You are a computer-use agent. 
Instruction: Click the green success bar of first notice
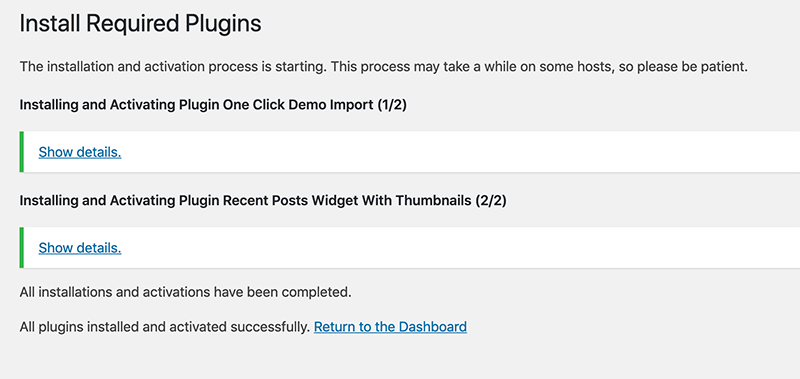click(21, 152)
